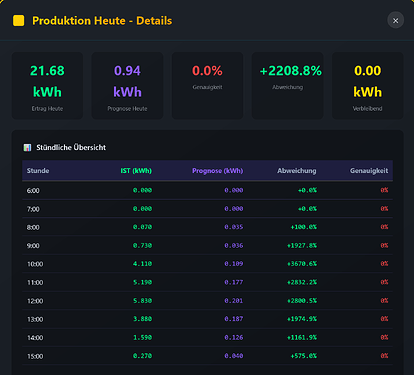Click the 0.00 kWh Verbleibend card

coord(367,85)
